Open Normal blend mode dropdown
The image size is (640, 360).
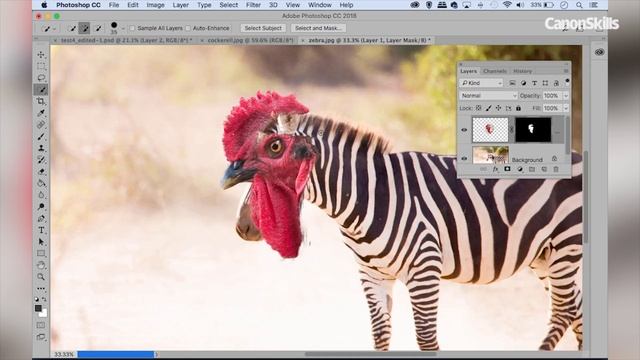(x=489, y=96)
